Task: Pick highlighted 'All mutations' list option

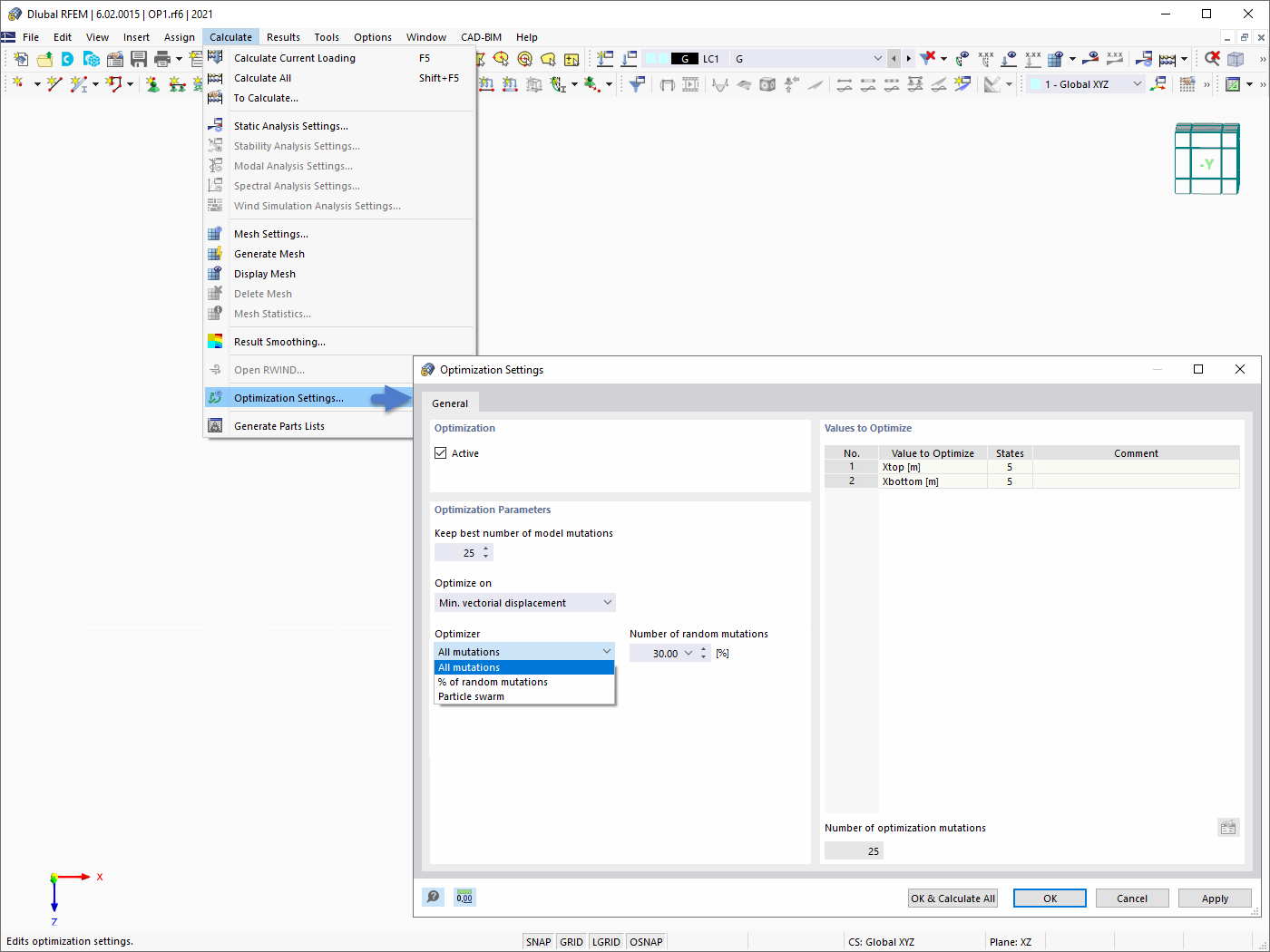Action: (x=525, y=667)
